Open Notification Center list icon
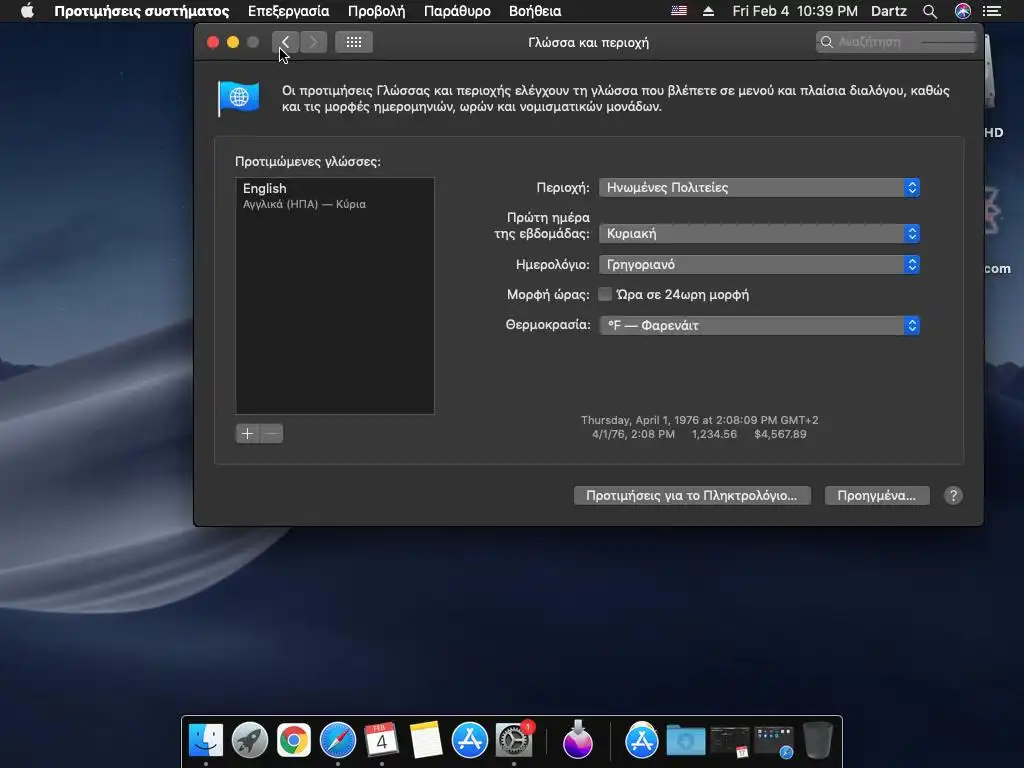Image resolution: width=1024 pixels, height=768 pixels. 992,11
